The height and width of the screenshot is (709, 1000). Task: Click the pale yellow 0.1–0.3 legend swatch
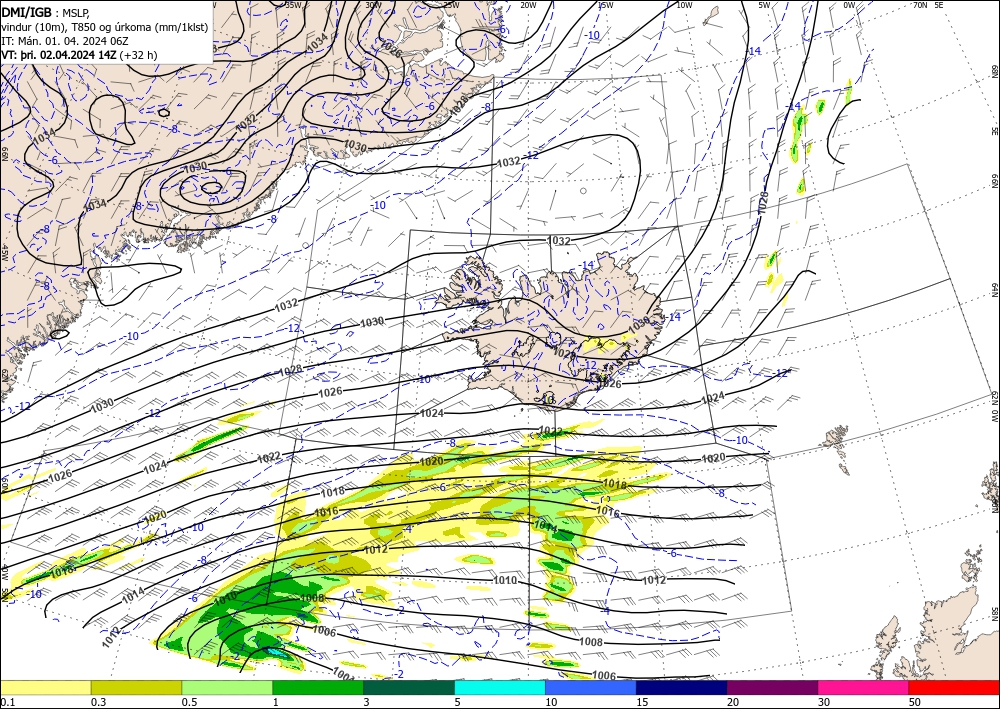[45, 687]
